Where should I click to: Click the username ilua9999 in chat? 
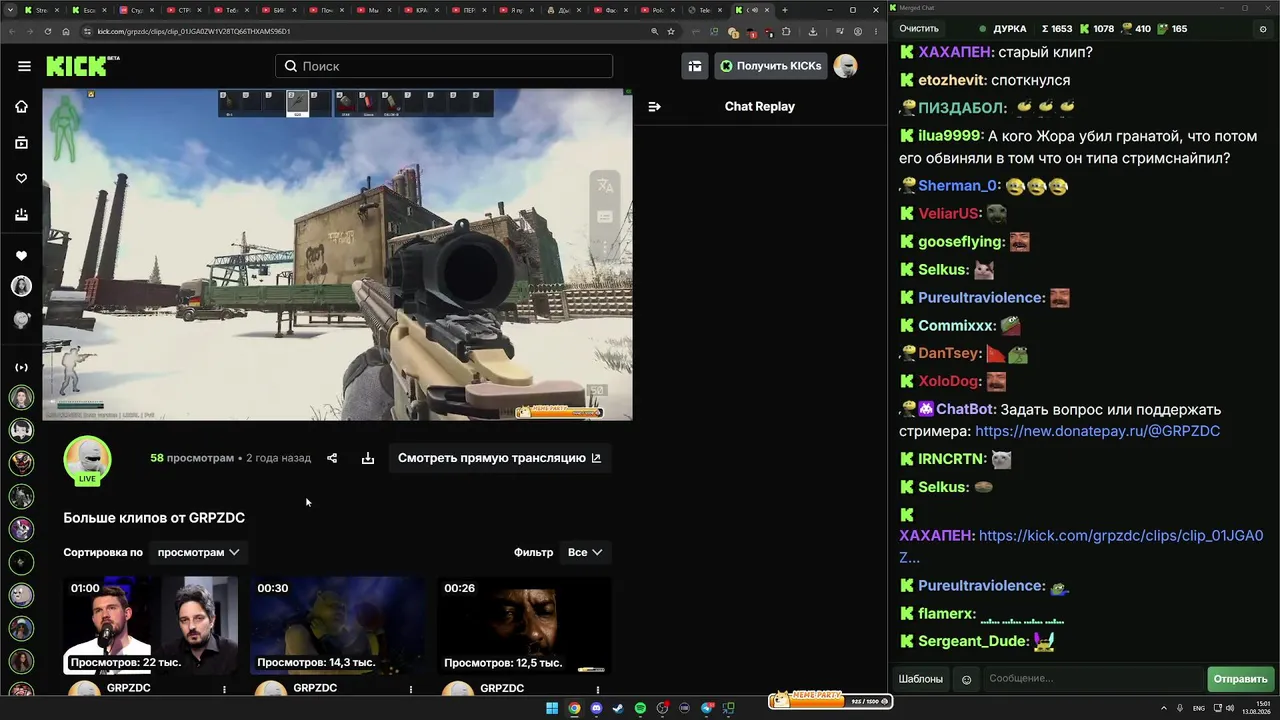pos(950,136)
